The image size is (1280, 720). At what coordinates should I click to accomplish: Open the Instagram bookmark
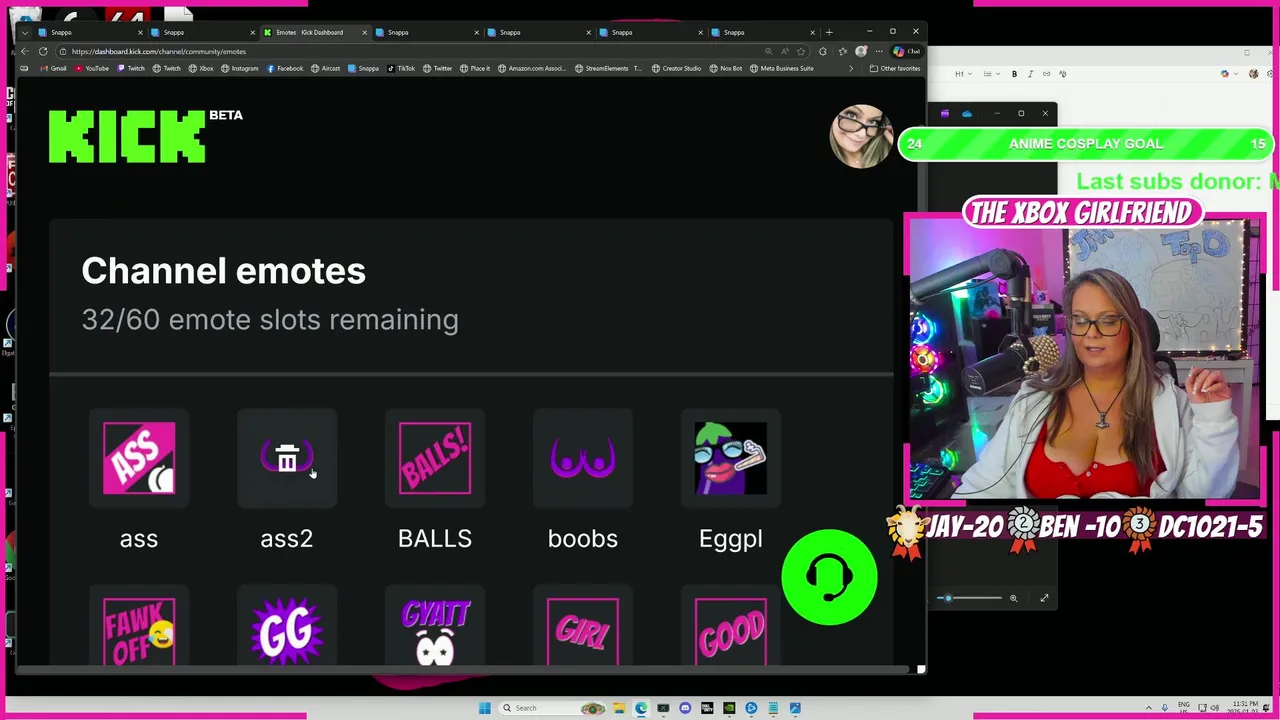click(239, 68)
